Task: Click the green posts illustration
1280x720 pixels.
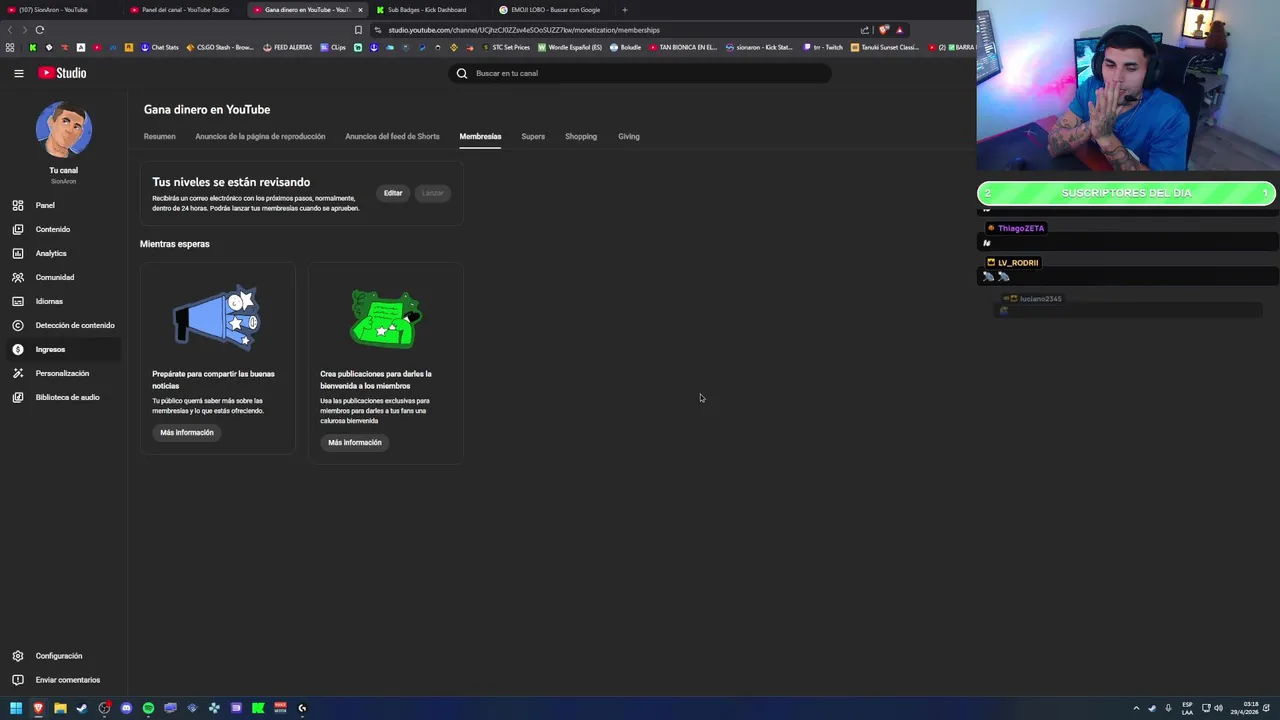Action: pyautogui.click(x=386, y=319)
